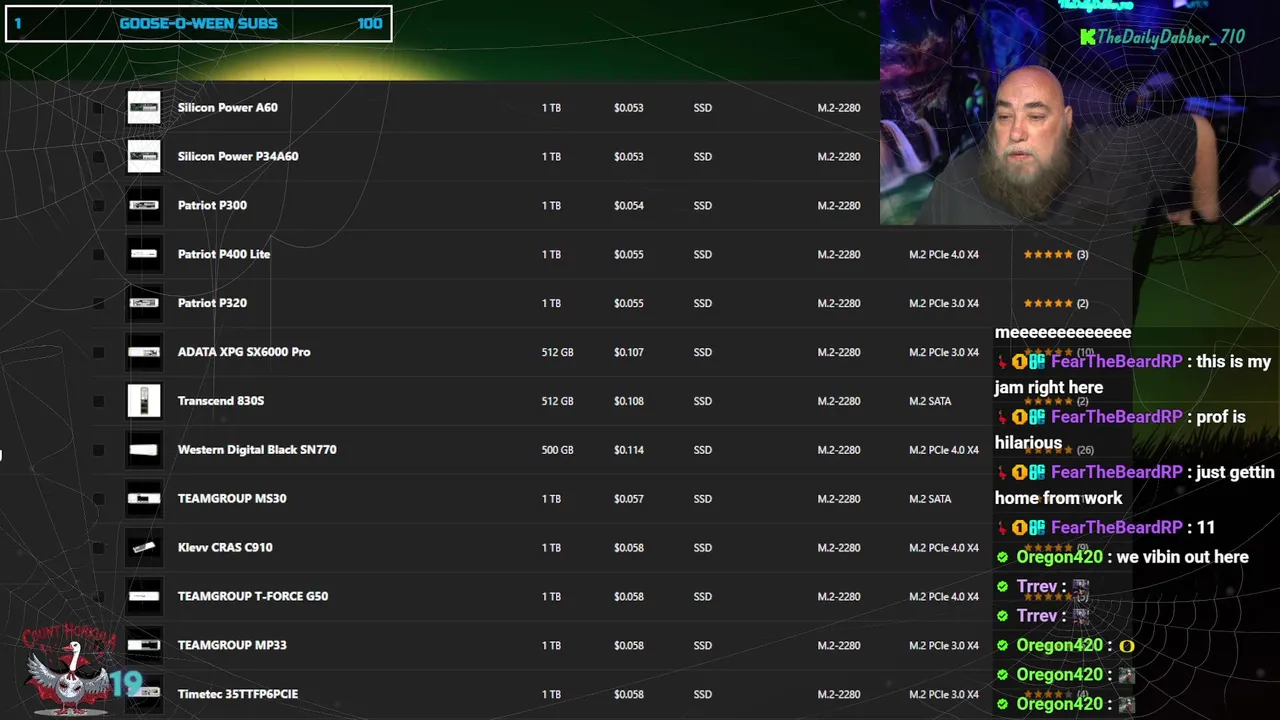Screen dimensions: 1280x720
Task: Click the $0.108 price on Transcend 830S row
Action: pyautogui.click(x=629, y=401)
